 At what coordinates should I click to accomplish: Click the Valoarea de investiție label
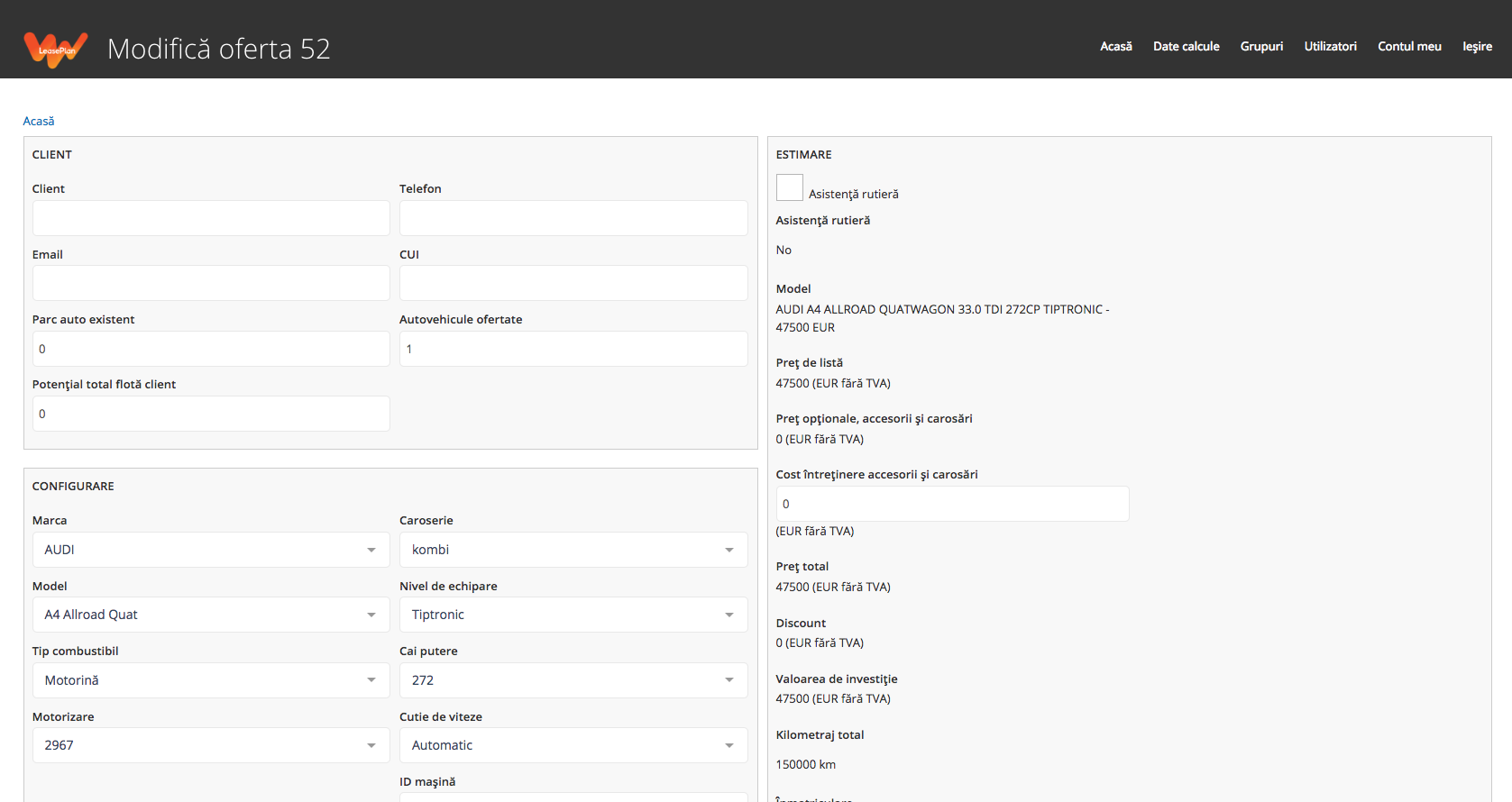coord(837,679)
